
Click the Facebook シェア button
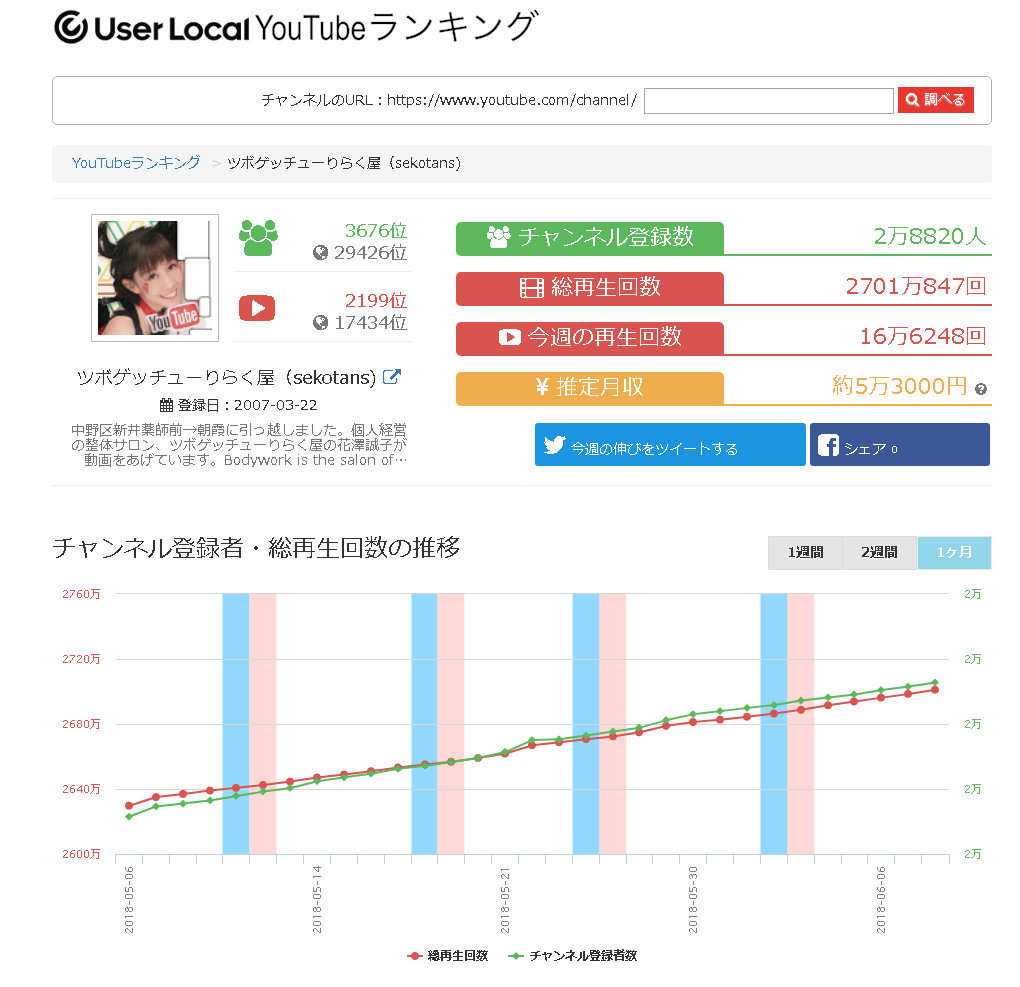click(900, 445)
